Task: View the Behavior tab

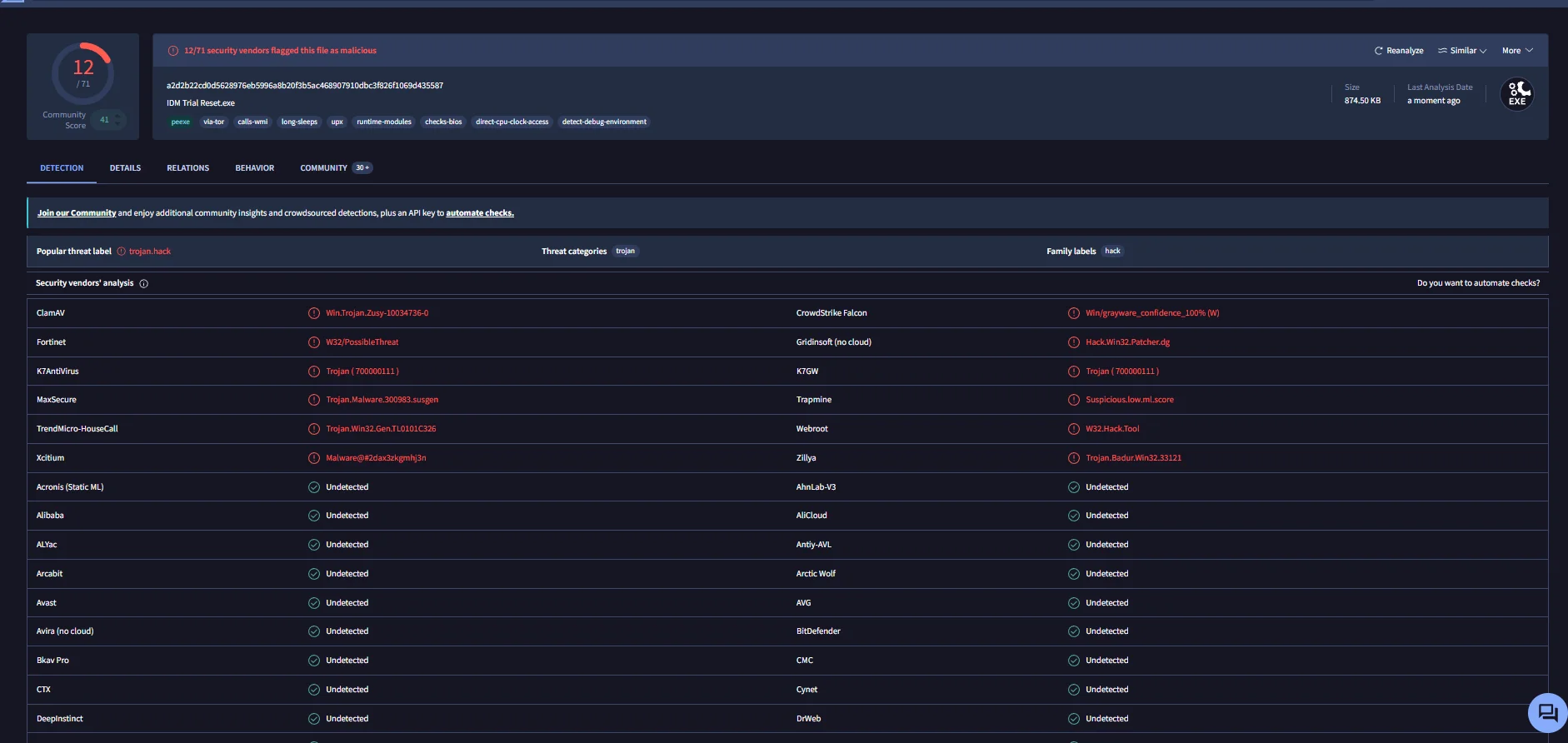Action: click(255, 168)
